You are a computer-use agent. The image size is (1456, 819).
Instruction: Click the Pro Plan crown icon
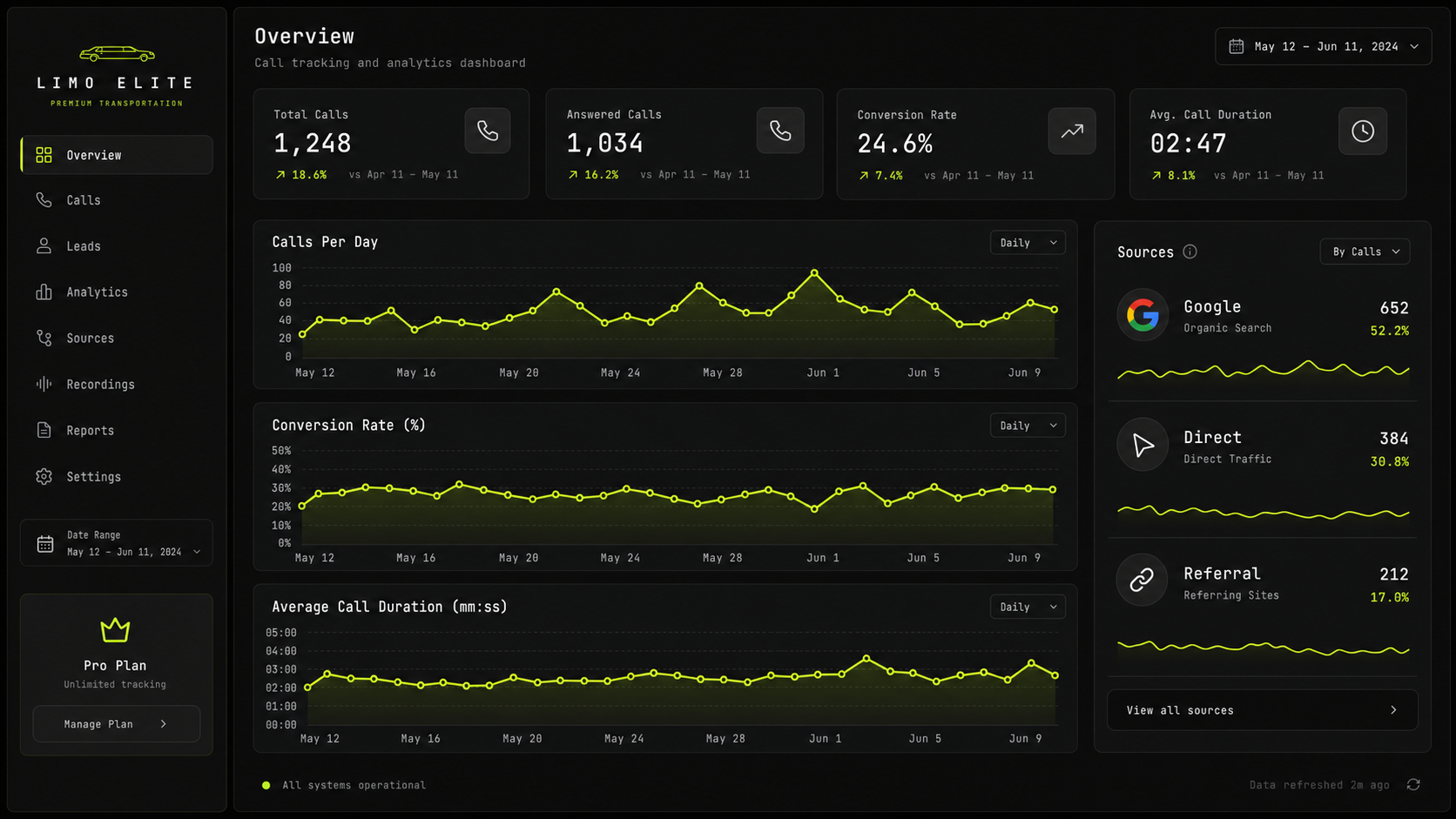click(115, 629)
